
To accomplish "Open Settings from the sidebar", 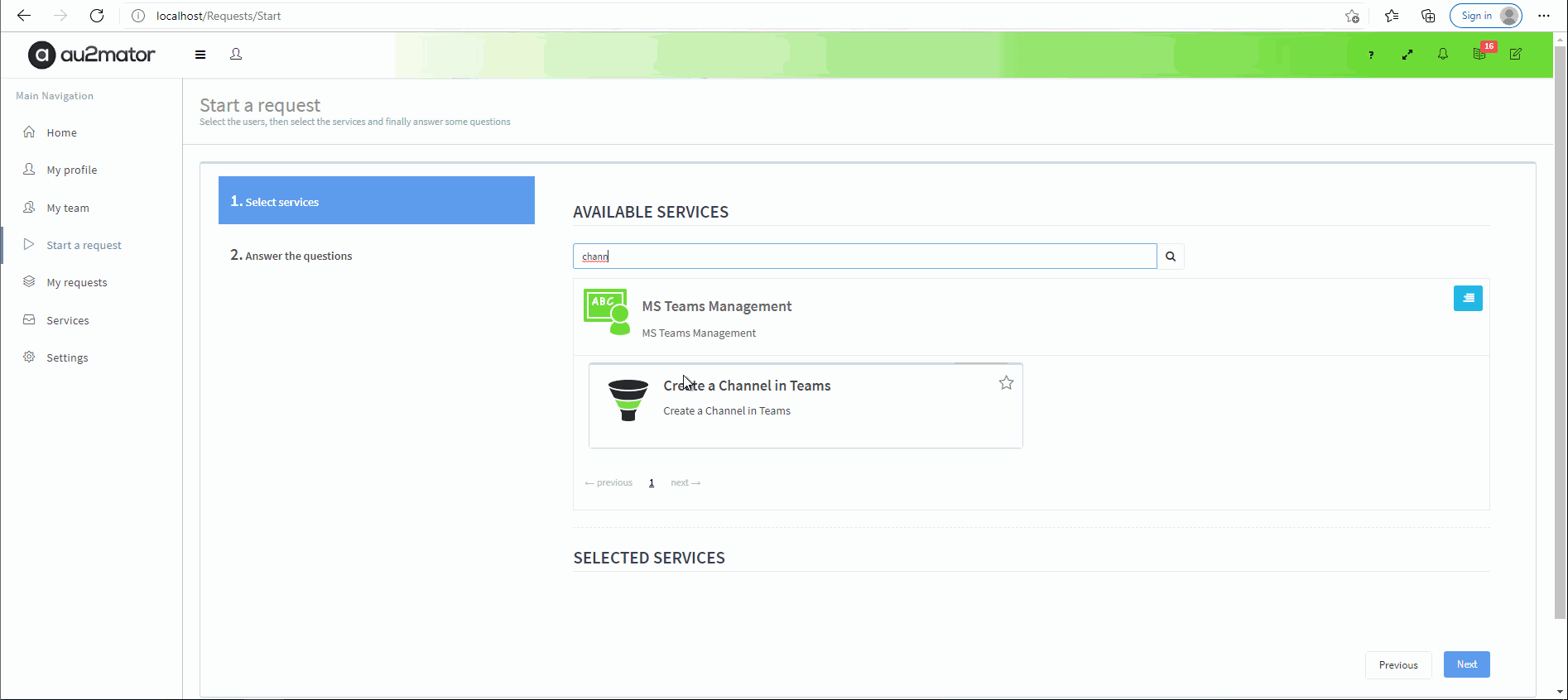I will [x=67, y=357].
